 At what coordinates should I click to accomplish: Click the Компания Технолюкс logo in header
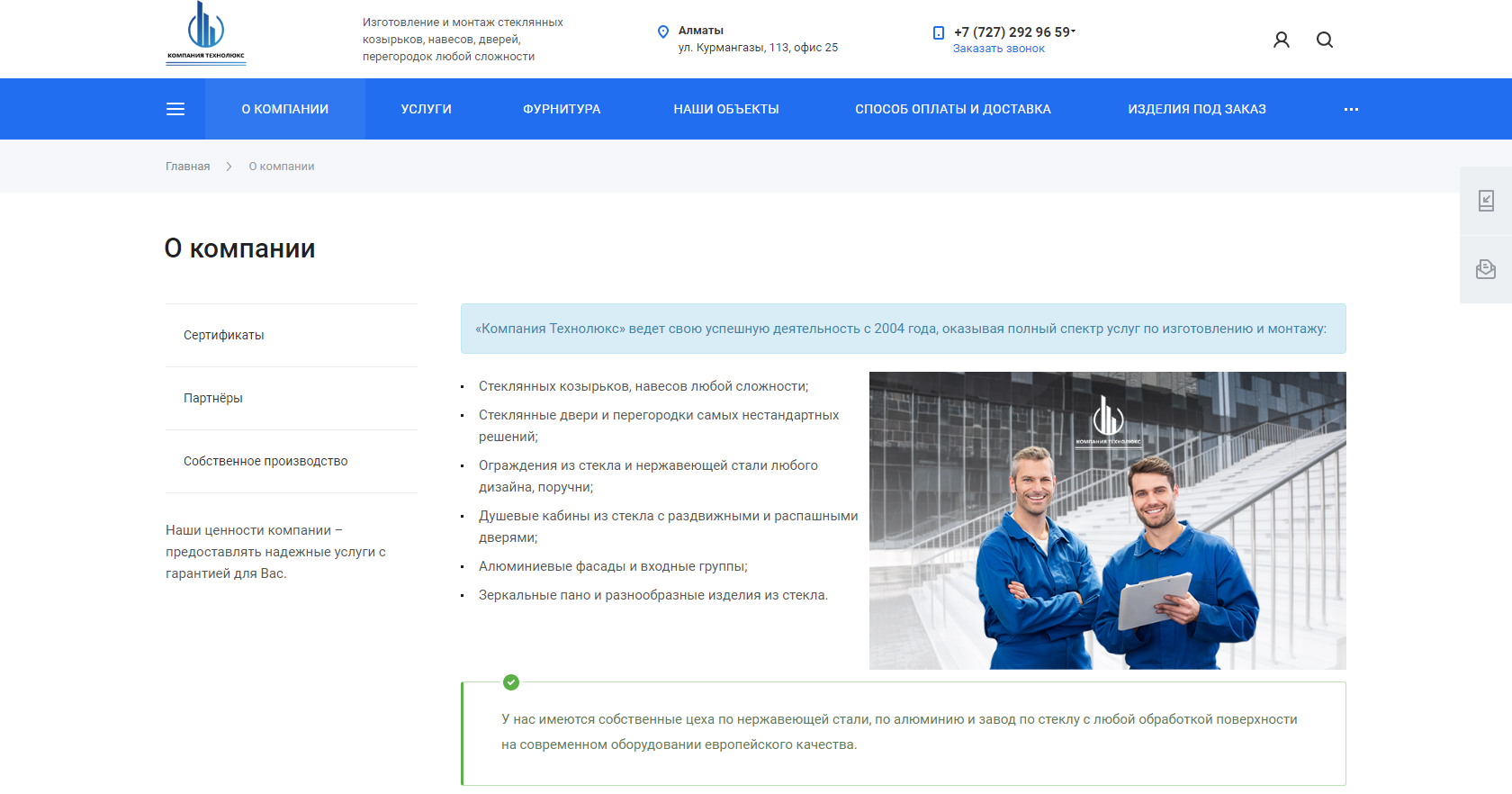(206, 33)
